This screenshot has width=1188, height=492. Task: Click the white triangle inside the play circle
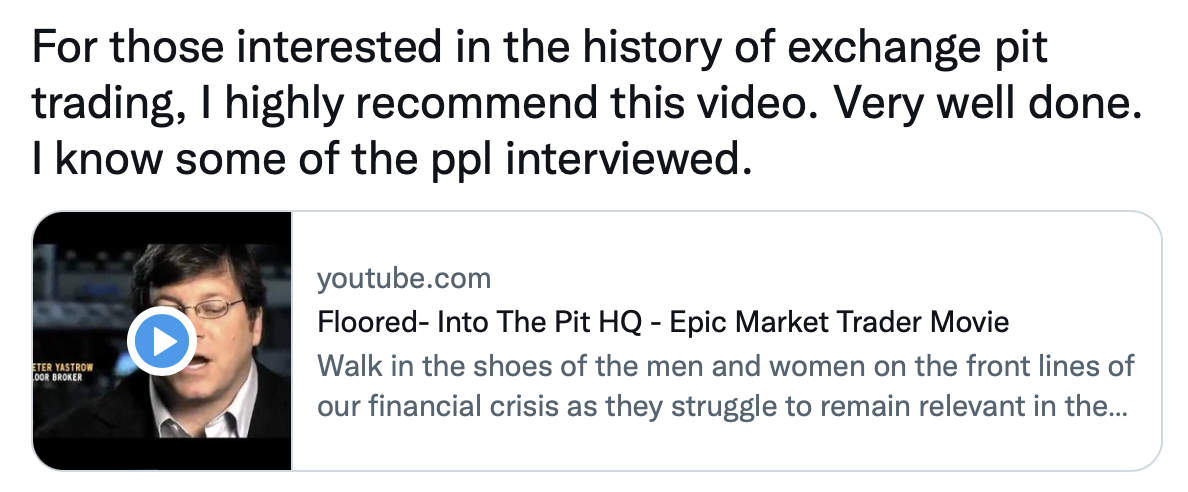coord(164,341)
